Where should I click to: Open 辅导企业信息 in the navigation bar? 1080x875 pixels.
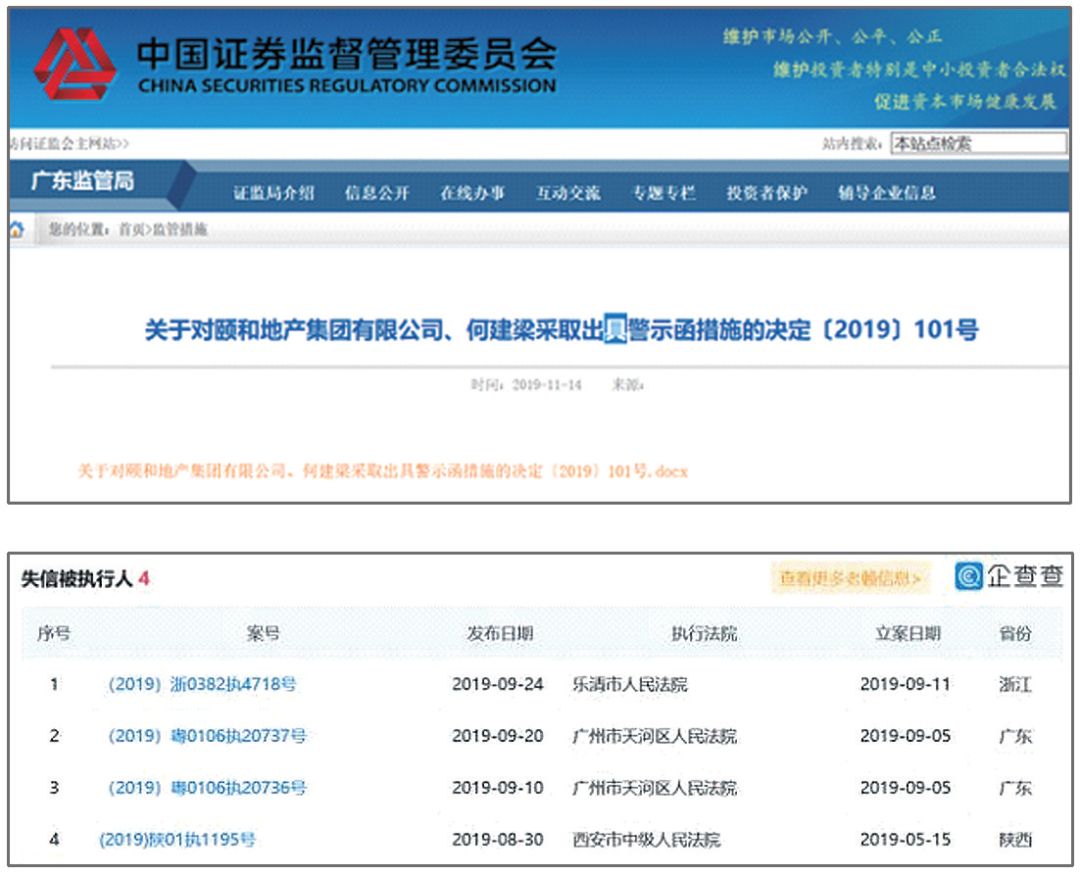tap(886, 193)
